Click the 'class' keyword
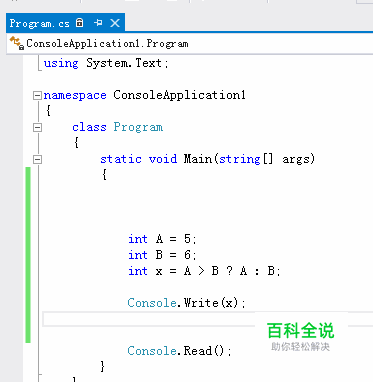This screenshot has width=373, height=382. pos(89,127)
